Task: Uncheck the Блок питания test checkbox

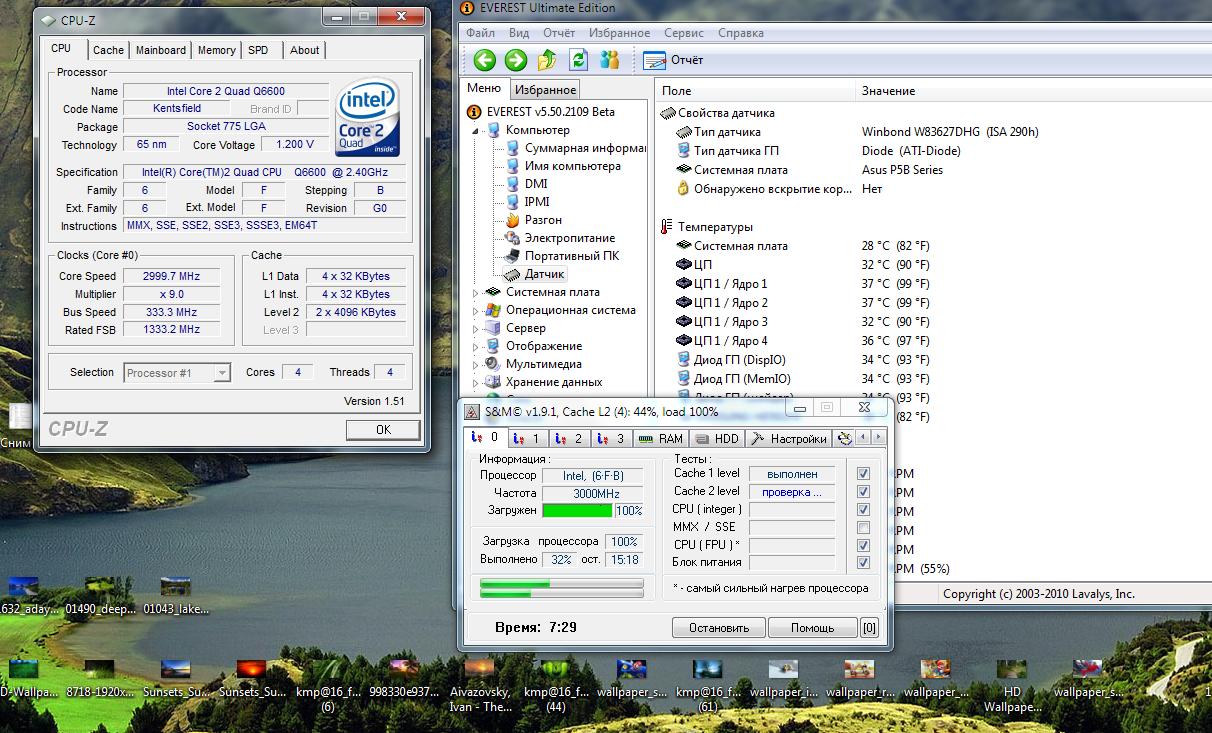Action: click(863, 564)
